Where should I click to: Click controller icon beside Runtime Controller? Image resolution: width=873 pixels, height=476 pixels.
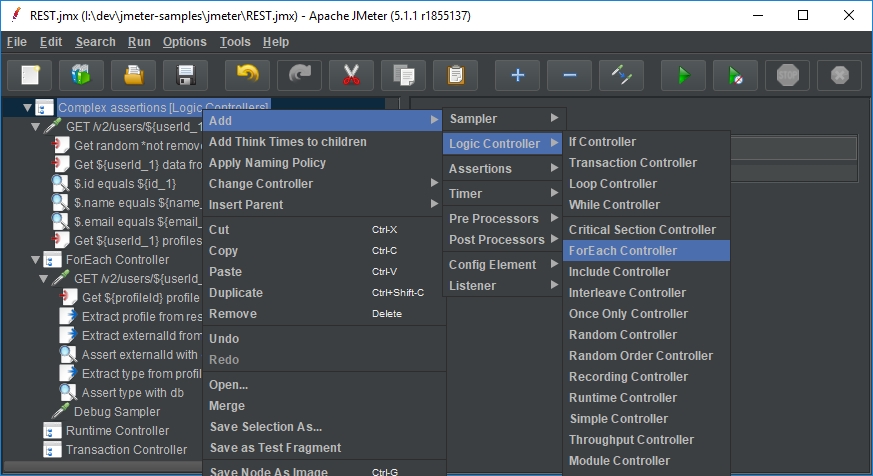(x=52, y=430)
